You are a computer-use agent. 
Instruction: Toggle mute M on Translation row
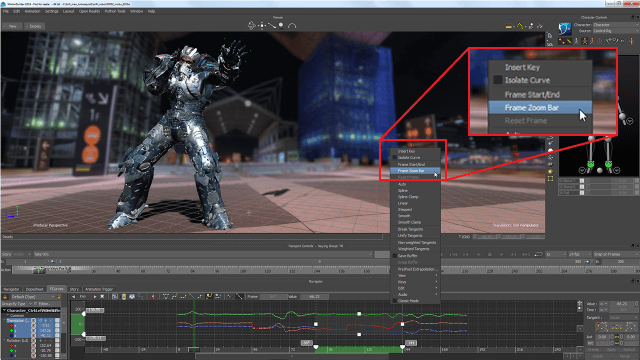(x=33, y=320)
